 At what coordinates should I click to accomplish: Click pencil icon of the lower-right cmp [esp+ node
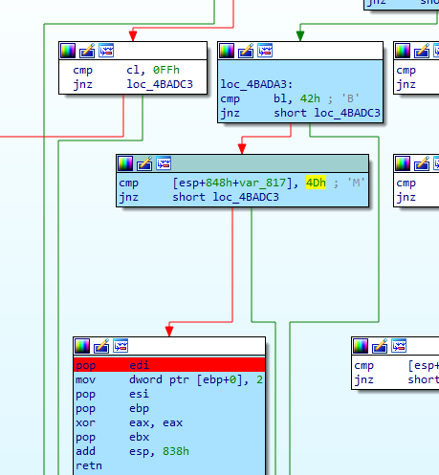(x=380, y=346)
